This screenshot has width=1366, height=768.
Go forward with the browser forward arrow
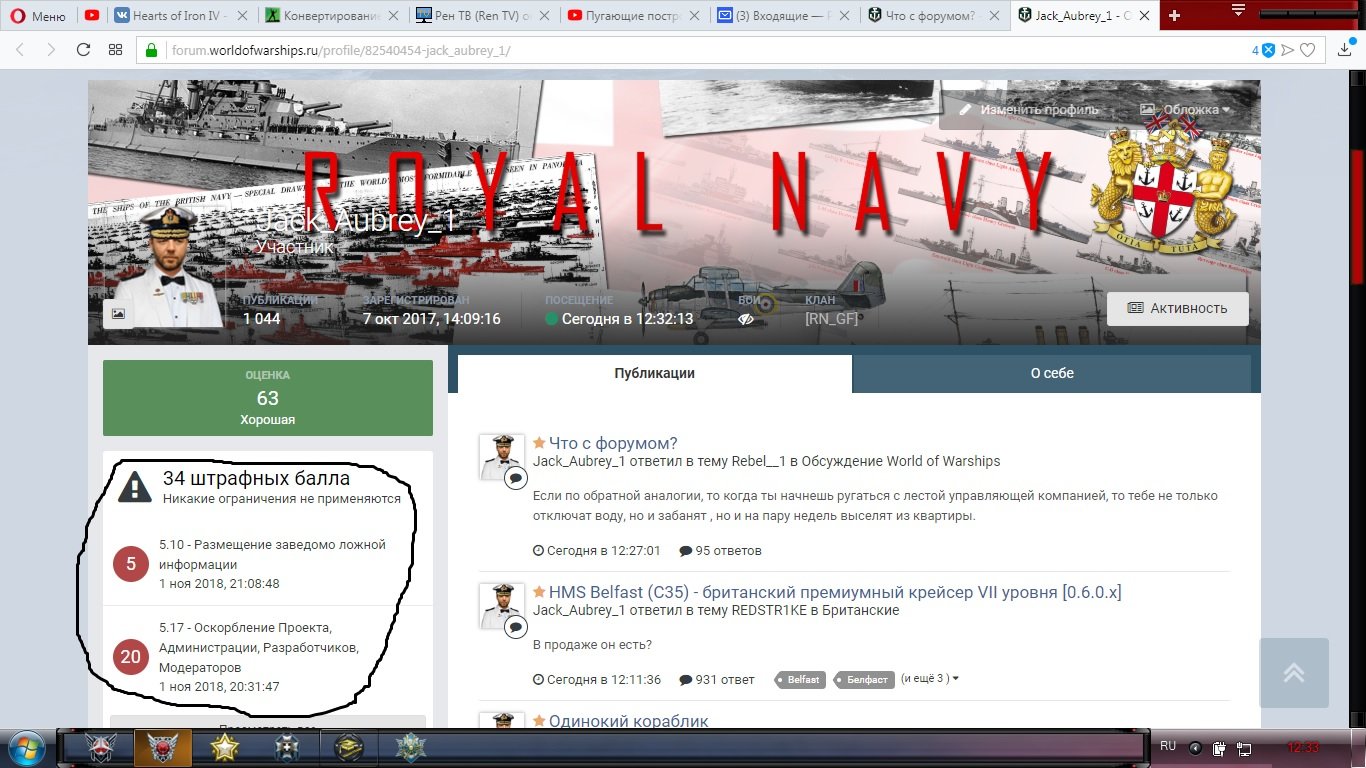pyautogui.click(x=50, y=50)
